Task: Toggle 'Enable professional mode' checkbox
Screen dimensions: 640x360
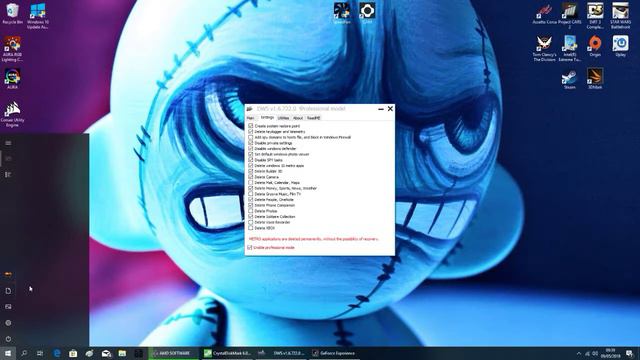Action: coord(250,248)
